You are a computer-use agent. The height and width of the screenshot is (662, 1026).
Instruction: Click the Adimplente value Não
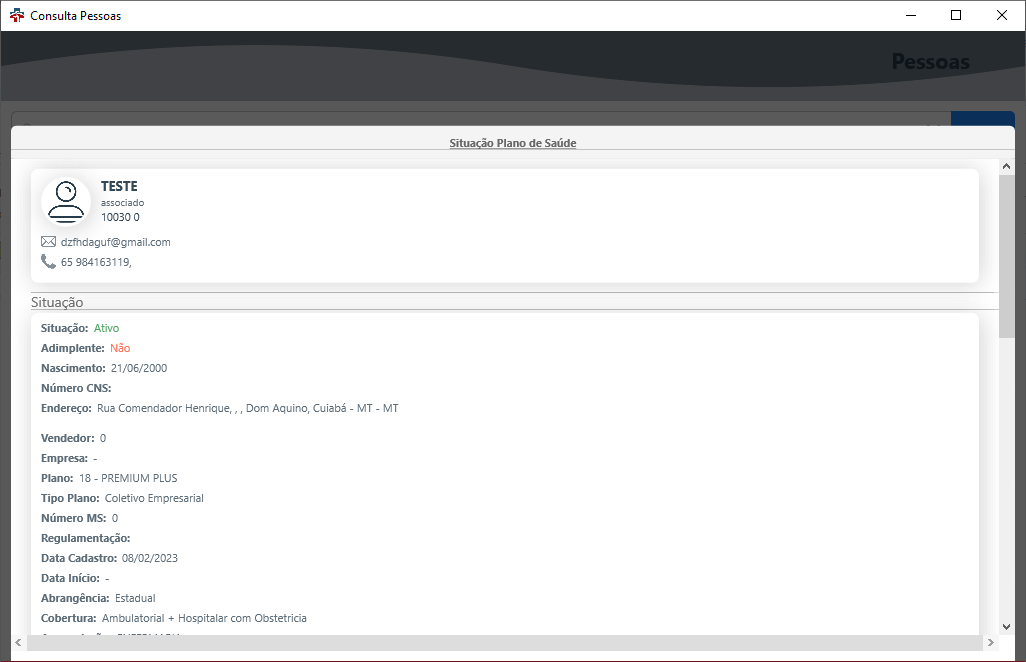coord(120,348)
